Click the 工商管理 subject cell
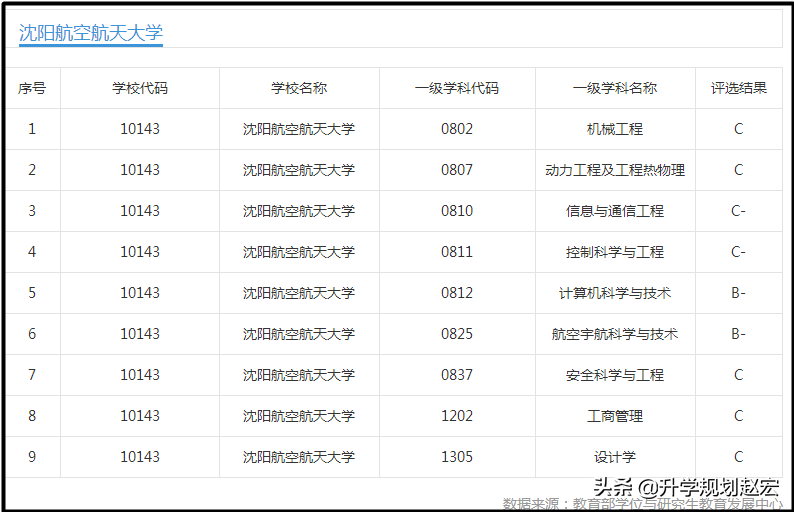This screenshot has width=794, height=512. click(x=615, y=416)
